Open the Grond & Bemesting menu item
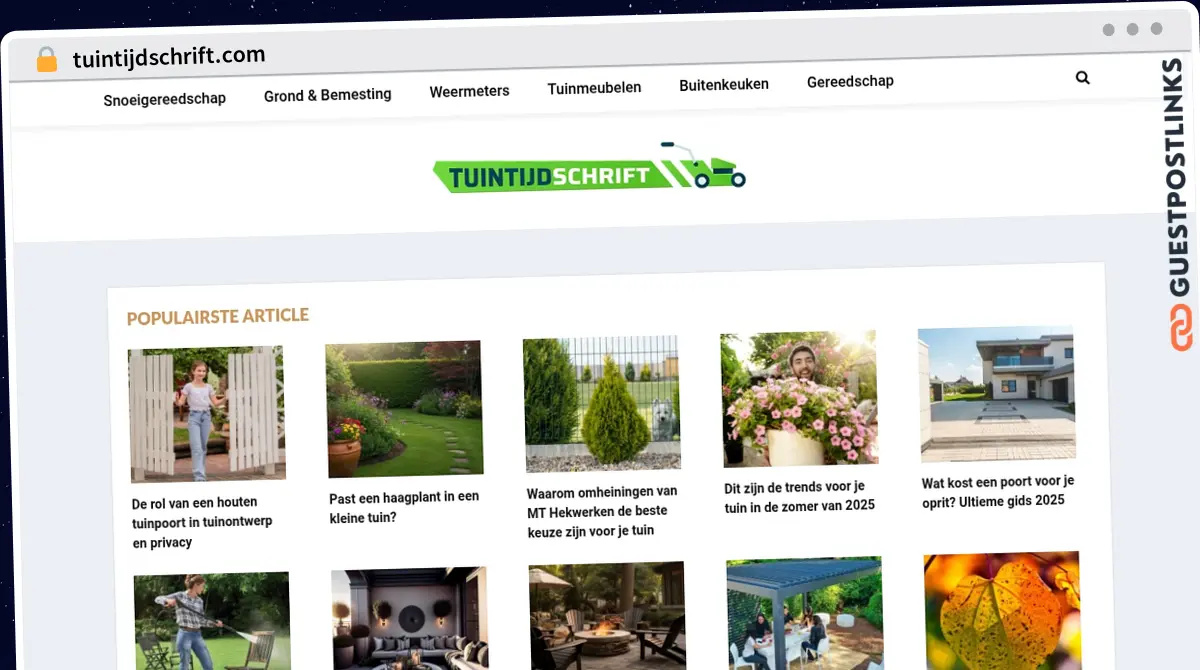This screenshot has height=670, width=1200. [328, 95]
